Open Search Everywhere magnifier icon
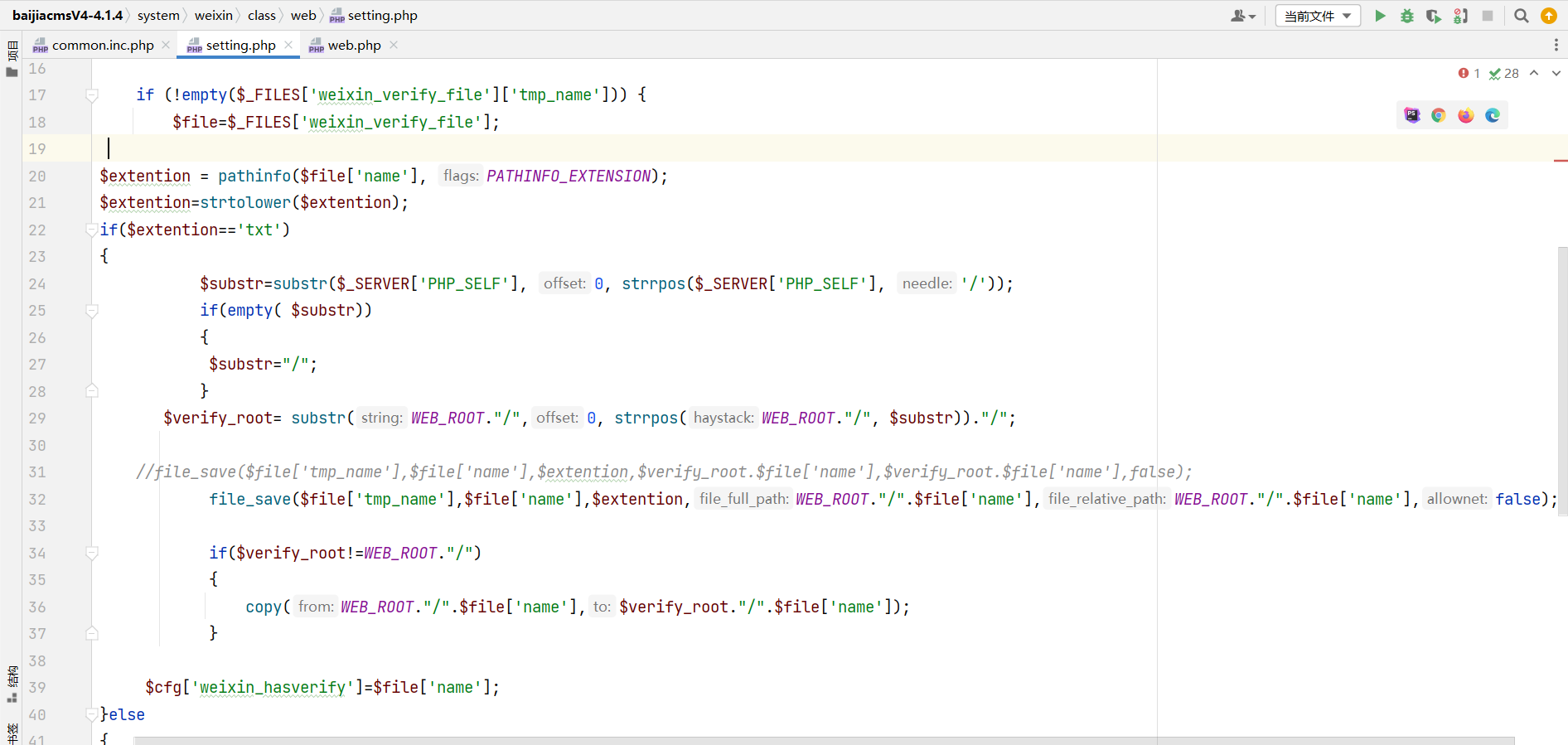This screenshot has width=1568, height=745. tap(1522, 16)
